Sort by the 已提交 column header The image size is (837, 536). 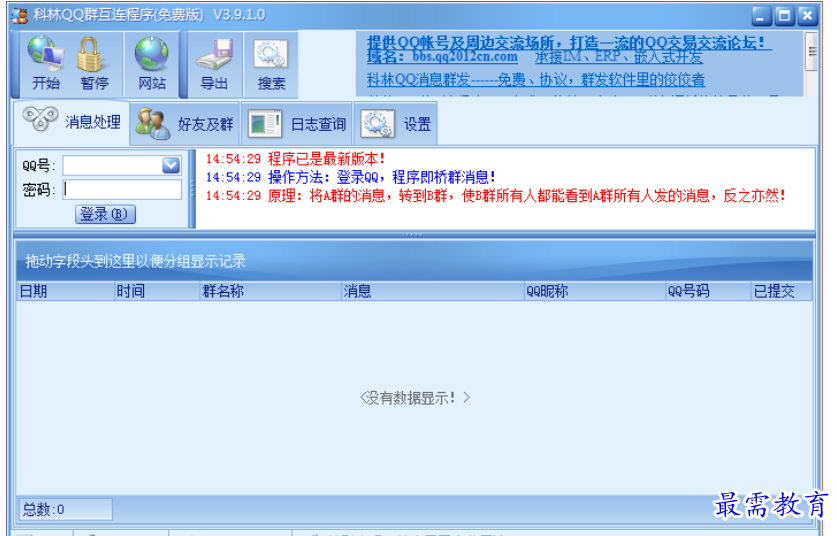click(x=781, y=291)
